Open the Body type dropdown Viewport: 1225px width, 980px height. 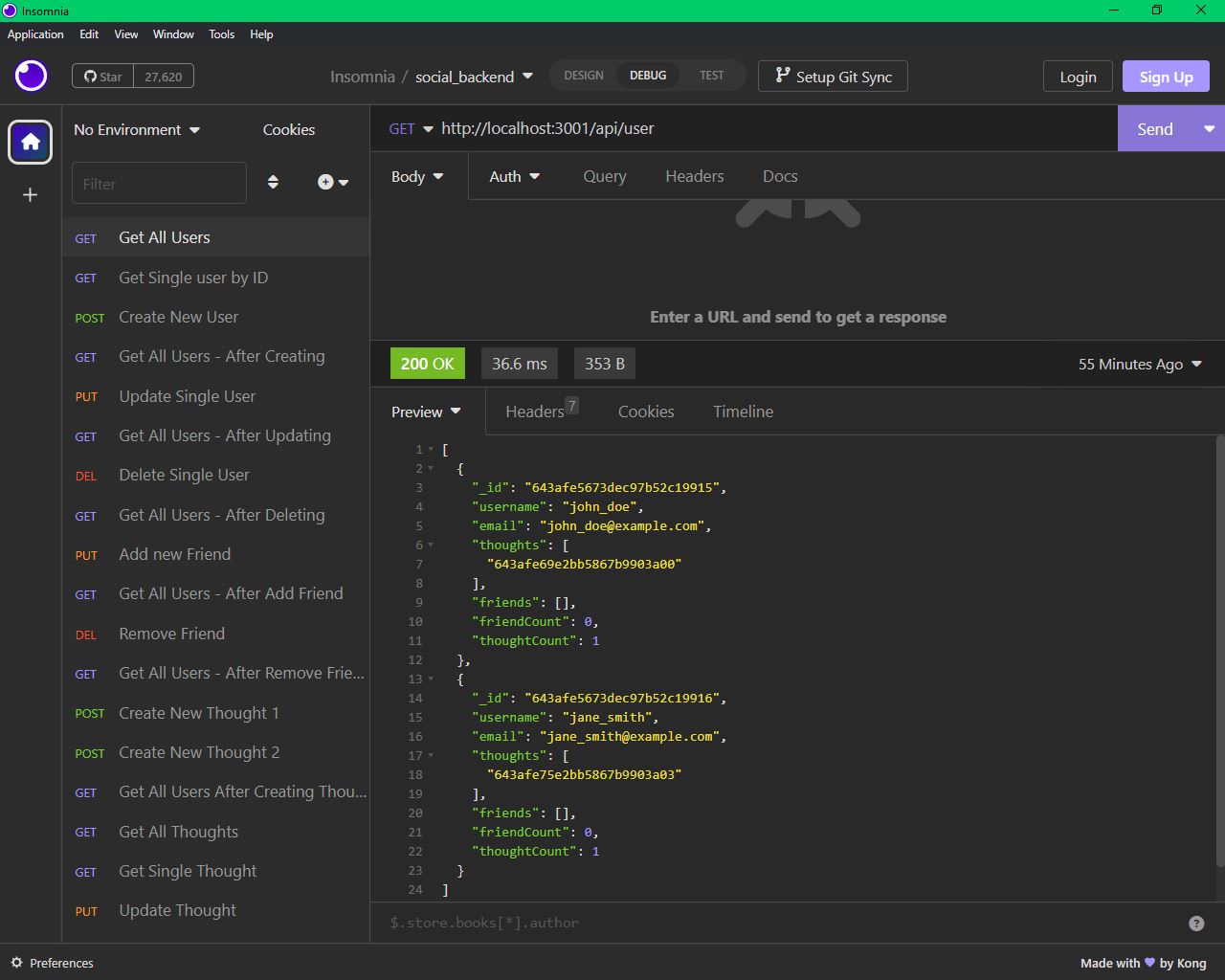pos(417,176)
